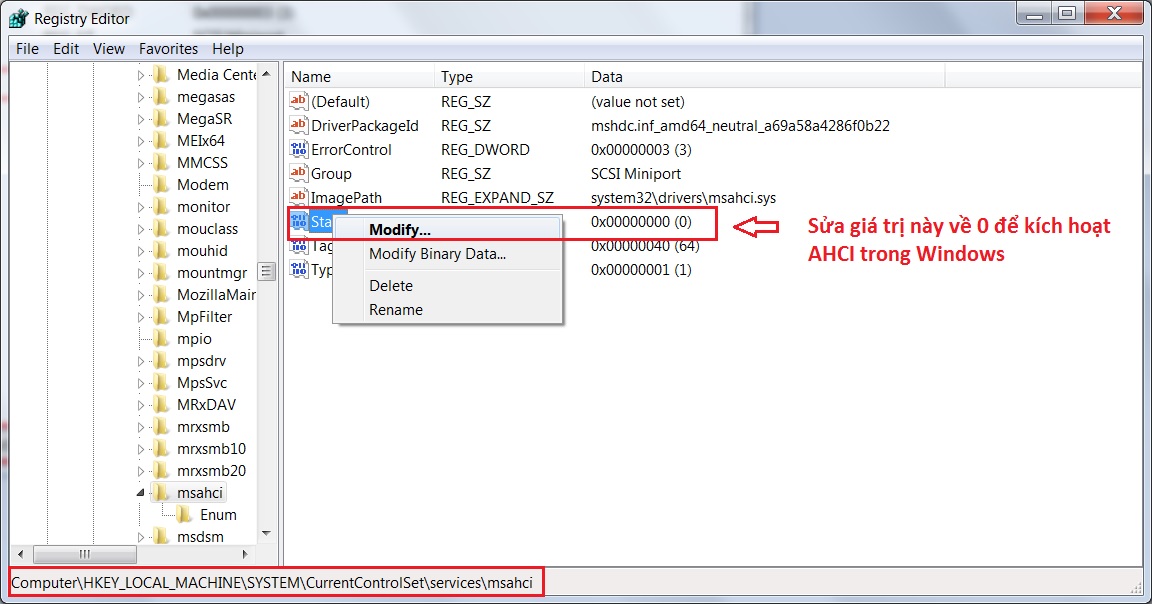Choose Rename in the context menu
Viewport: 1152px width, 606px height.
point(447,310)
